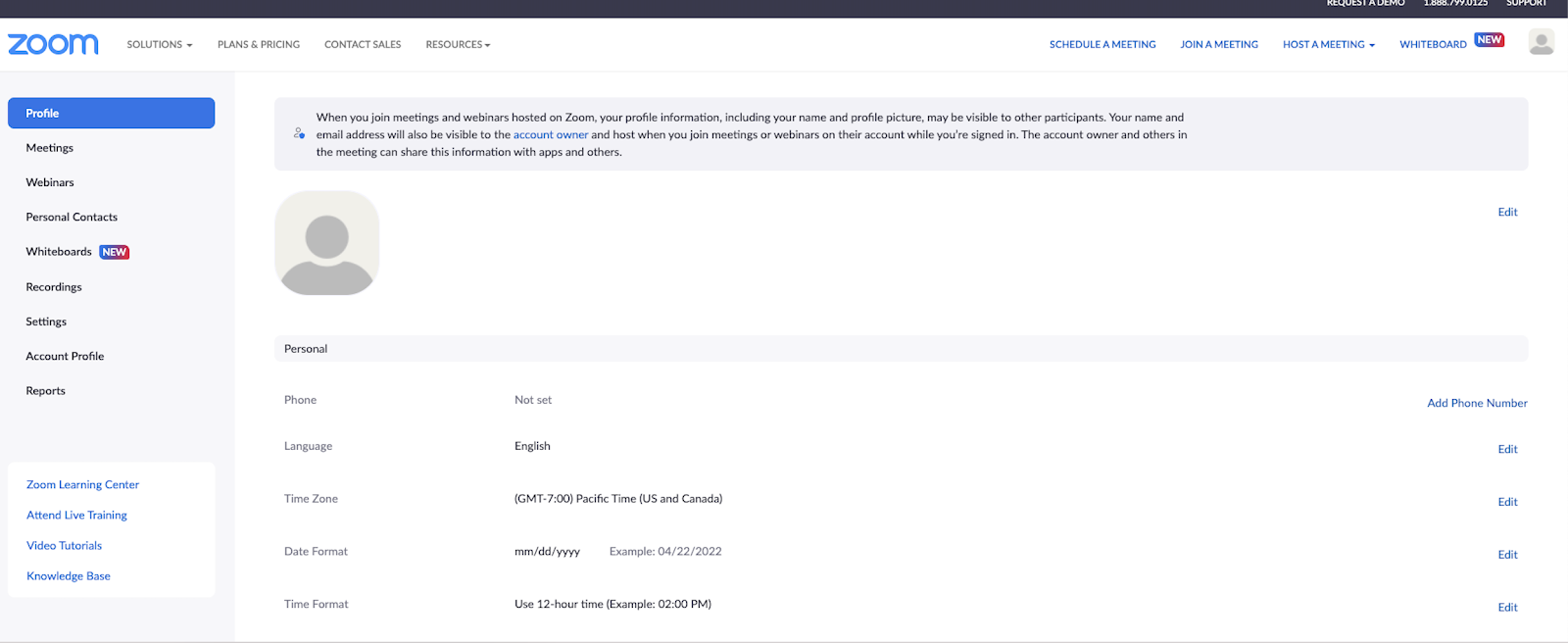Open Recordings in sidebar

tap(54, 287)
